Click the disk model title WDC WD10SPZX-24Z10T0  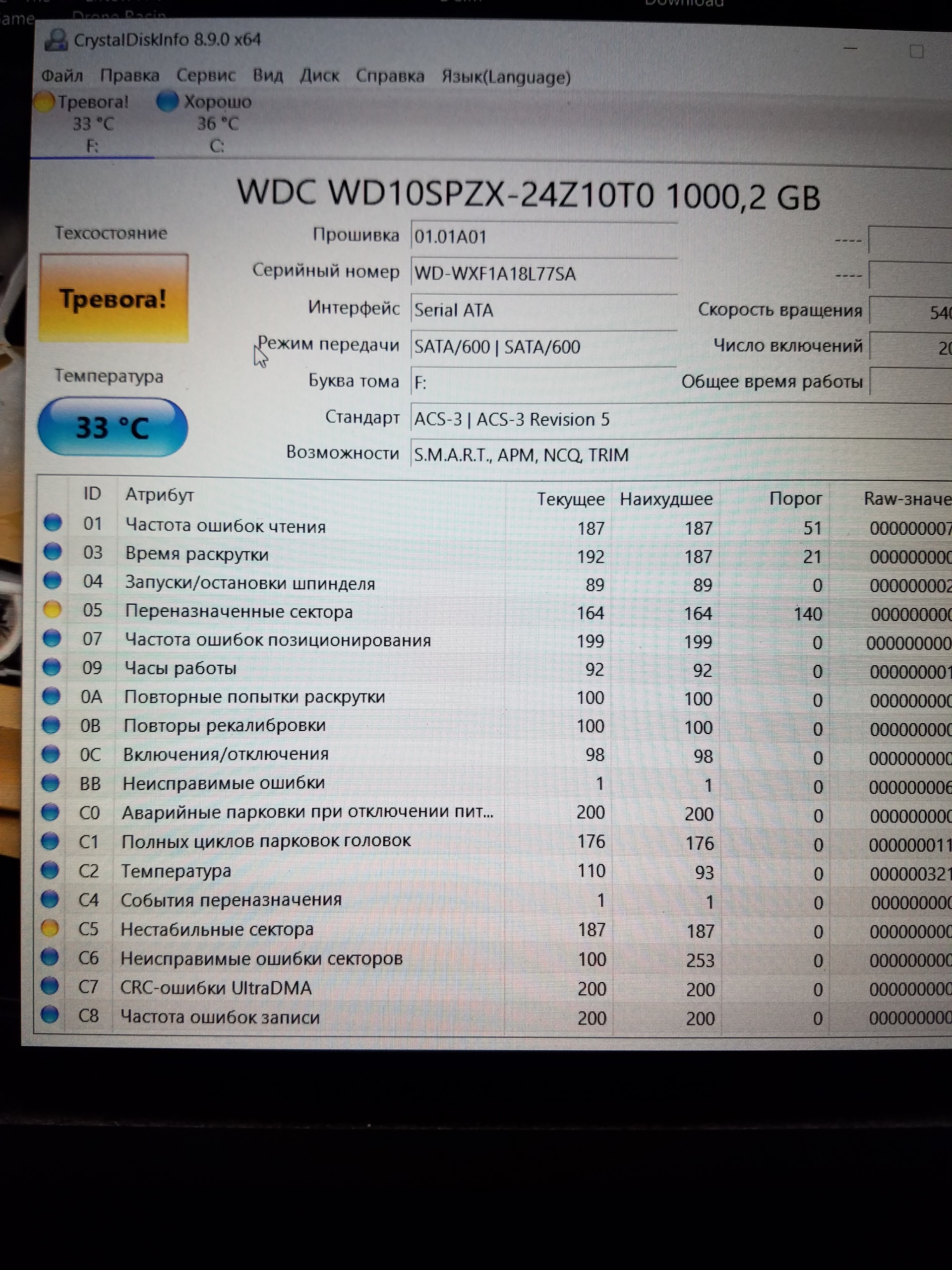(x=445, y=193)
